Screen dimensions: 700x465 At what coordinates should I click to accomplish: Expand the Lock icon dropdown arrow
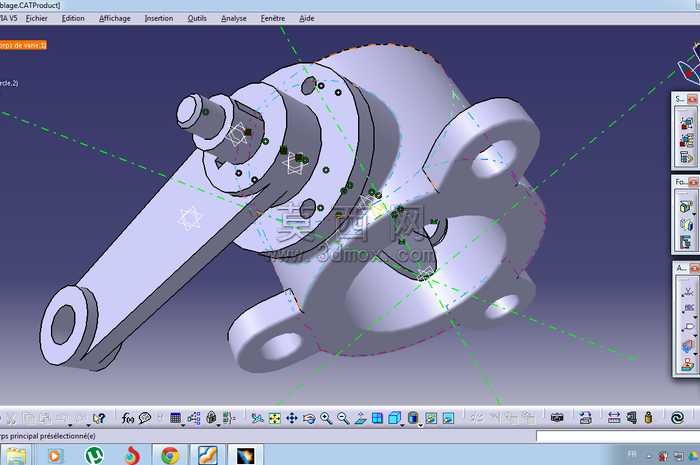pyautogui.click(x=218, y=425)
